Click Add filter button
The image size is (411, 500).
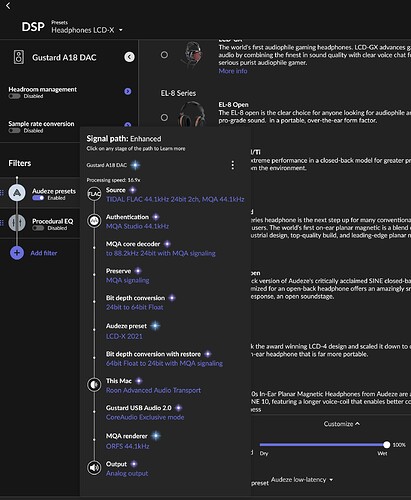(34, 253)
